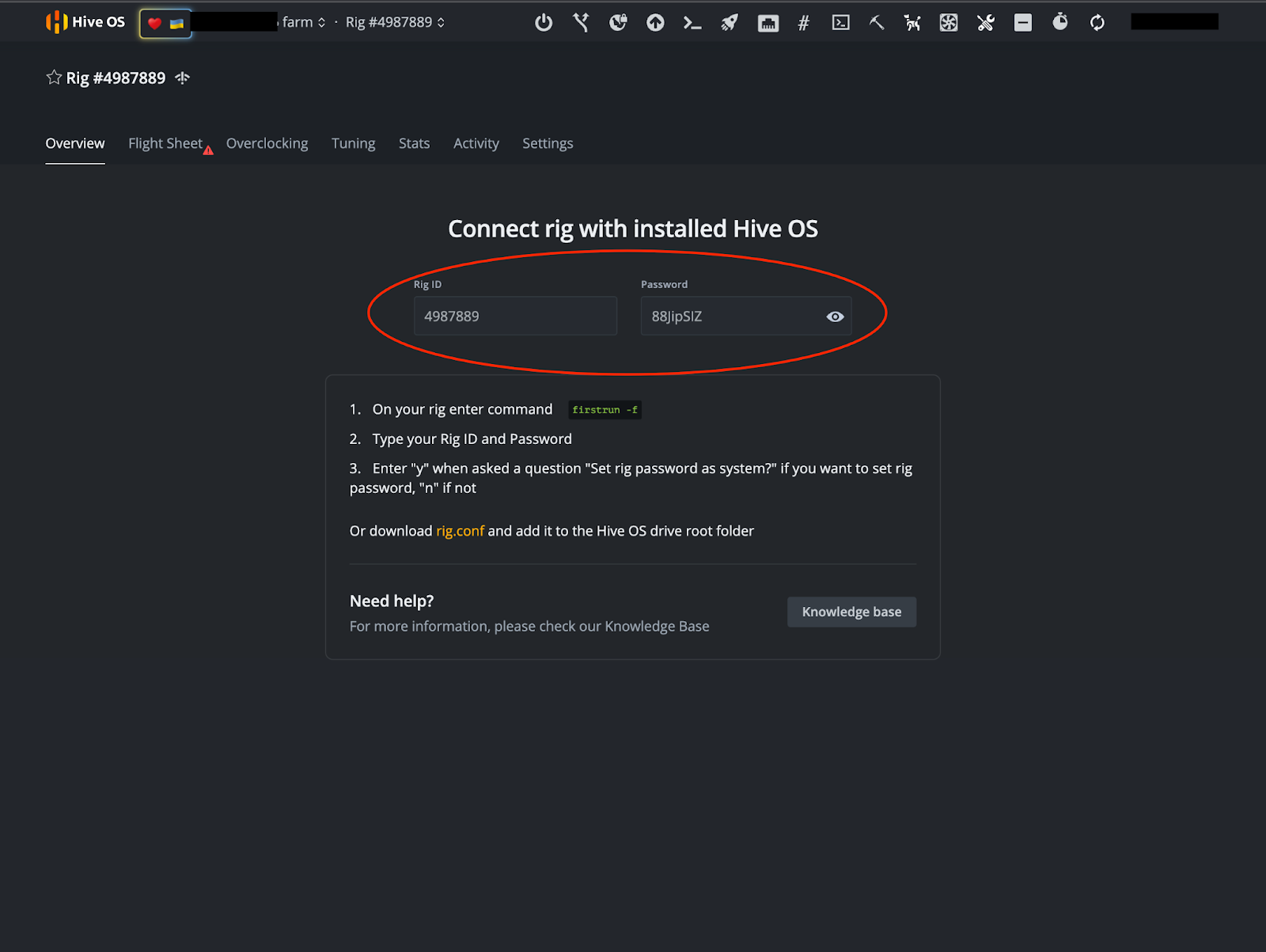Click the 'For more information' help text
This screenshot has height=952, width=1266.
point(529,627)
